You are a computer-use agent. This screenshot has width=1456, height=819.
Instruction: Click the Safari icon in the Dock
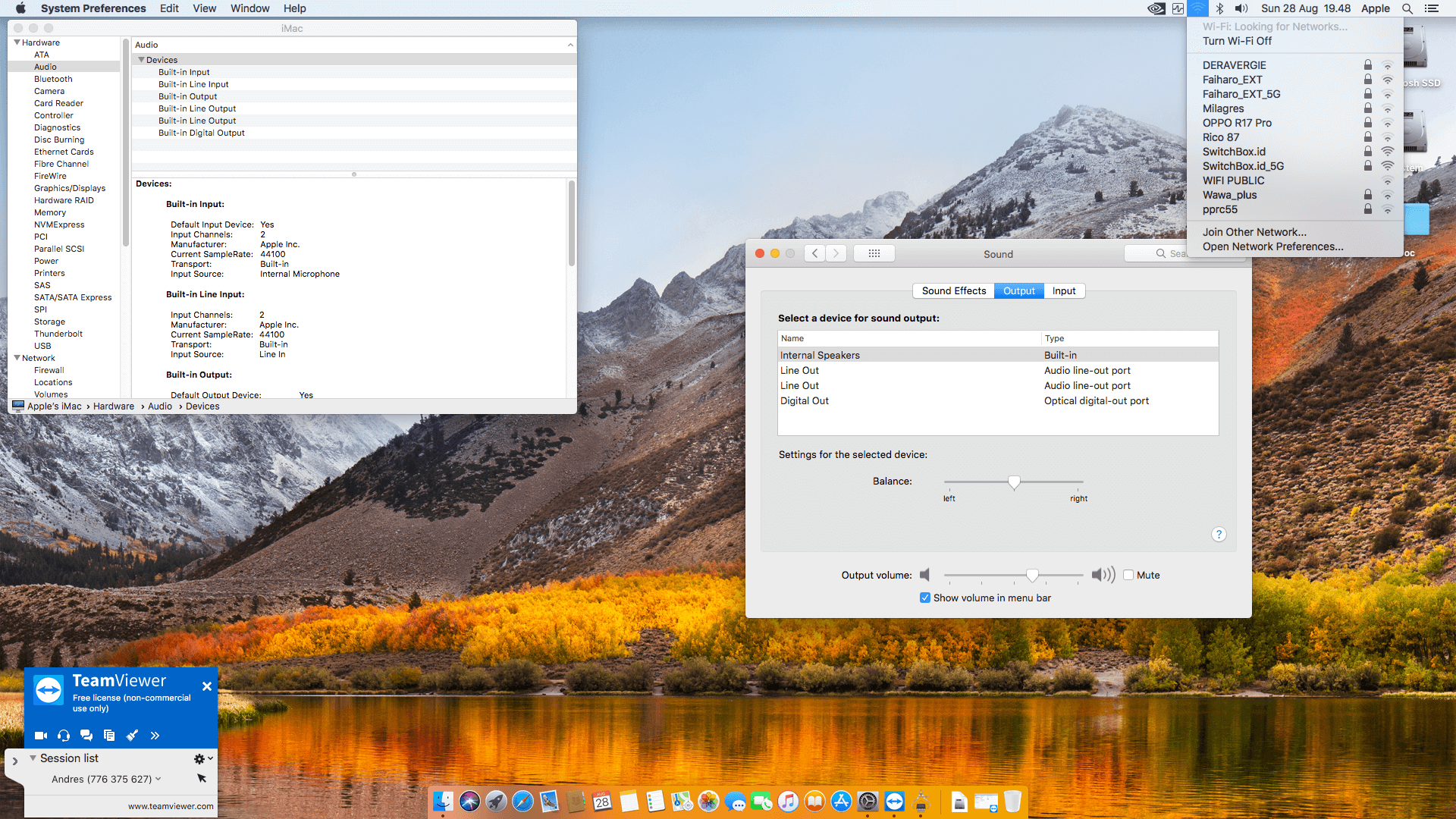[x=522, y=801]
